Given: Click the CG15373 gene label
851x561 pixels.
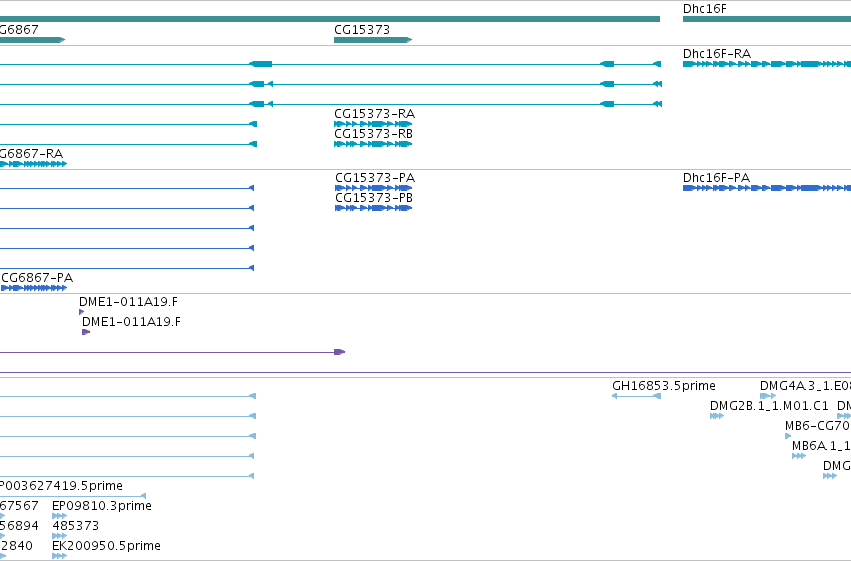Looking at the screenshot, I should tap(362, 30).
